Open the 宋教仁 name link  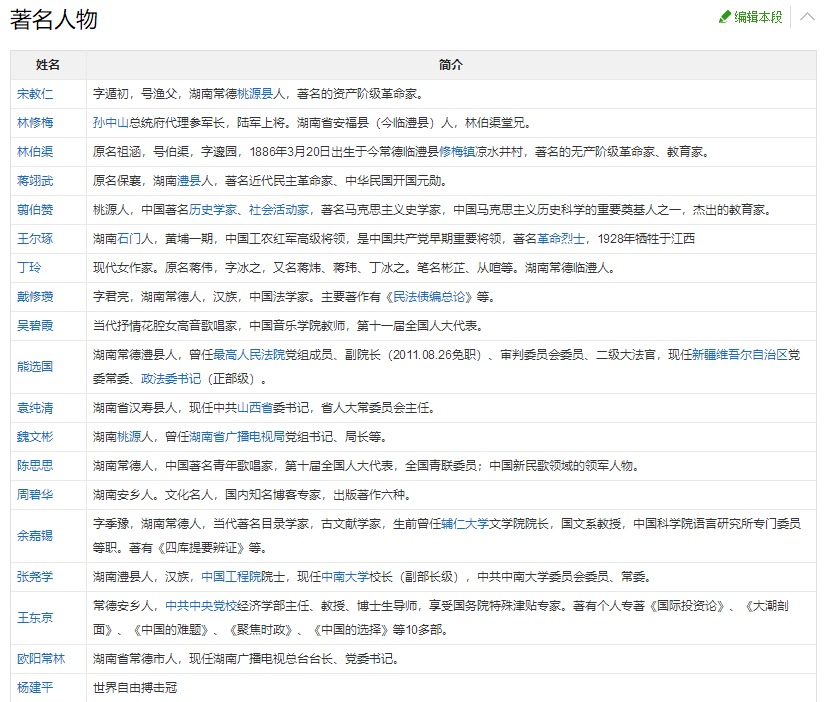point(35,94)
